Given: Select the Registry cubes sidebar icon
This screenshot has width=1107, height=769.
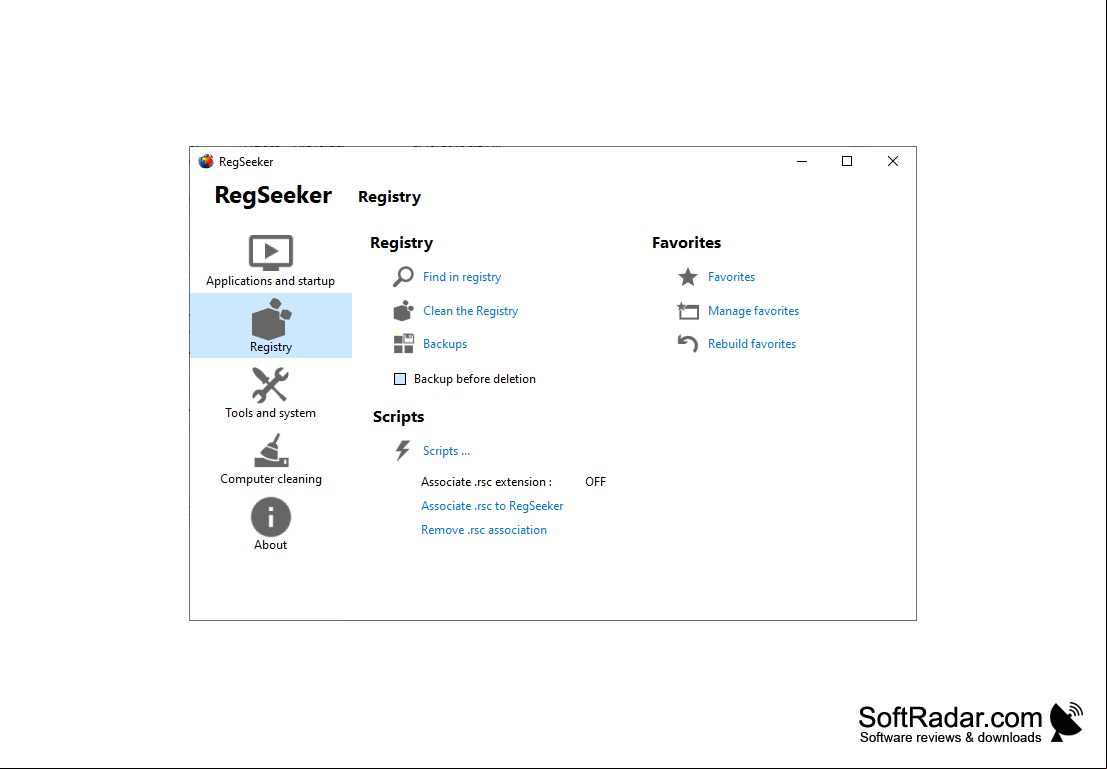Looking at the screenshot, I should point(271,318).
